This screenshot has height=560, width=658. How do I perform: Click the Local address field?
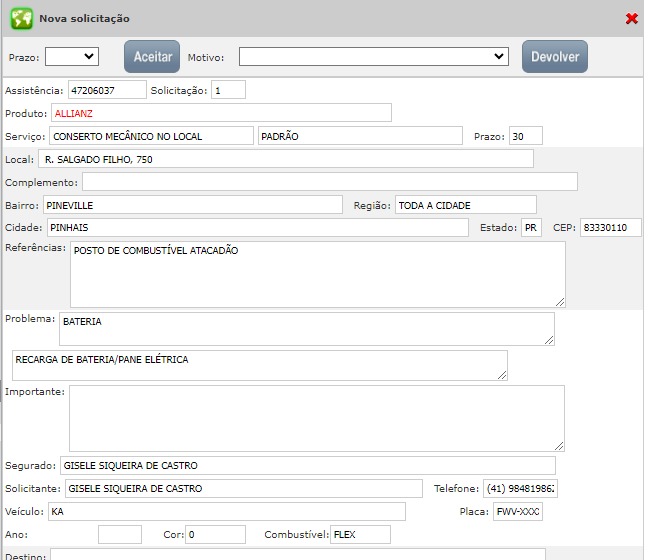(x=285, y=159)
